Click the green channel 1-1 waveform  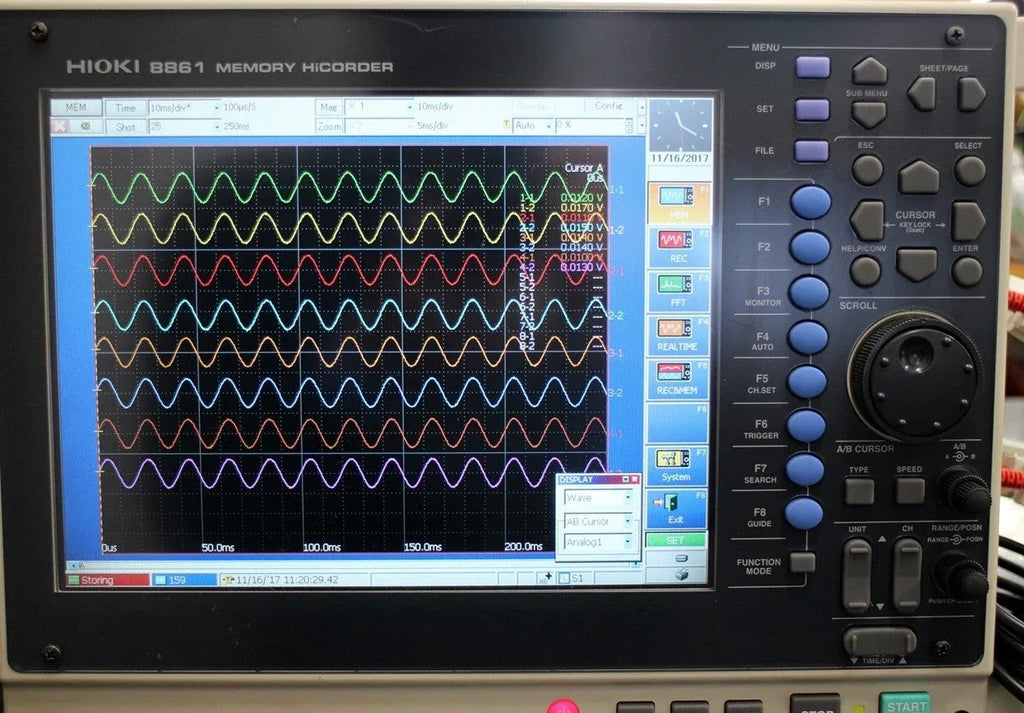[x=349, y=187]
